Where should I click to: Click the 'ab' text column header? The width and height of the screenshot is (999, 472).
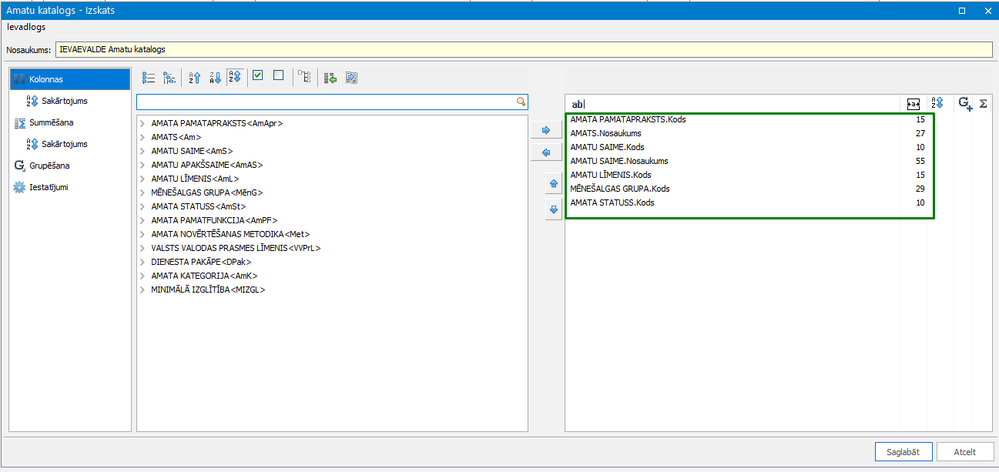coord(579,104)
